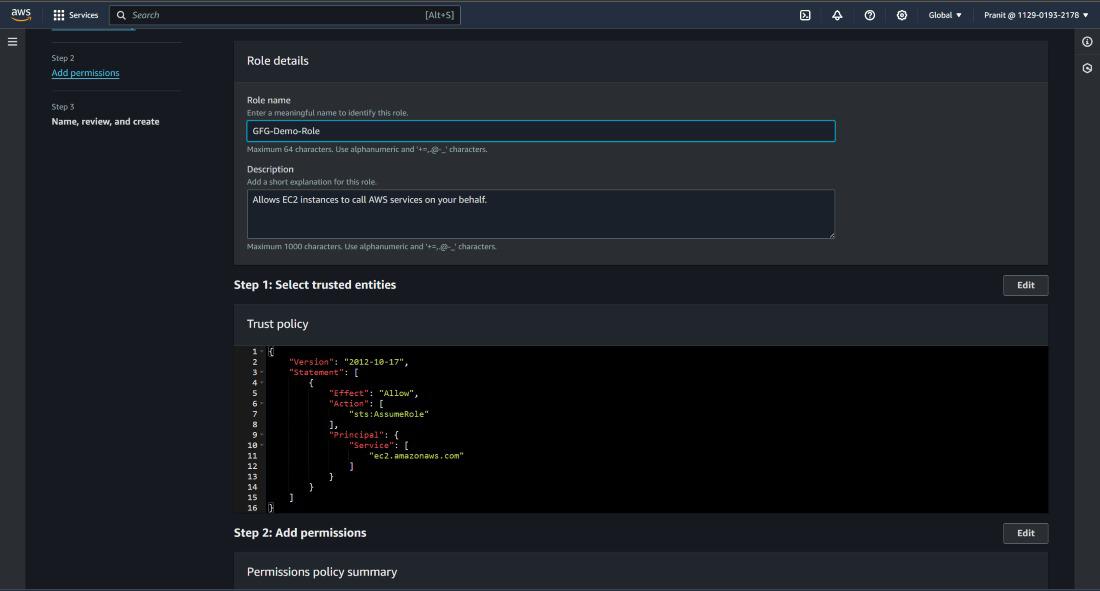
Task: Open the clock icon below the info icon
Action: coord(1087,68)
